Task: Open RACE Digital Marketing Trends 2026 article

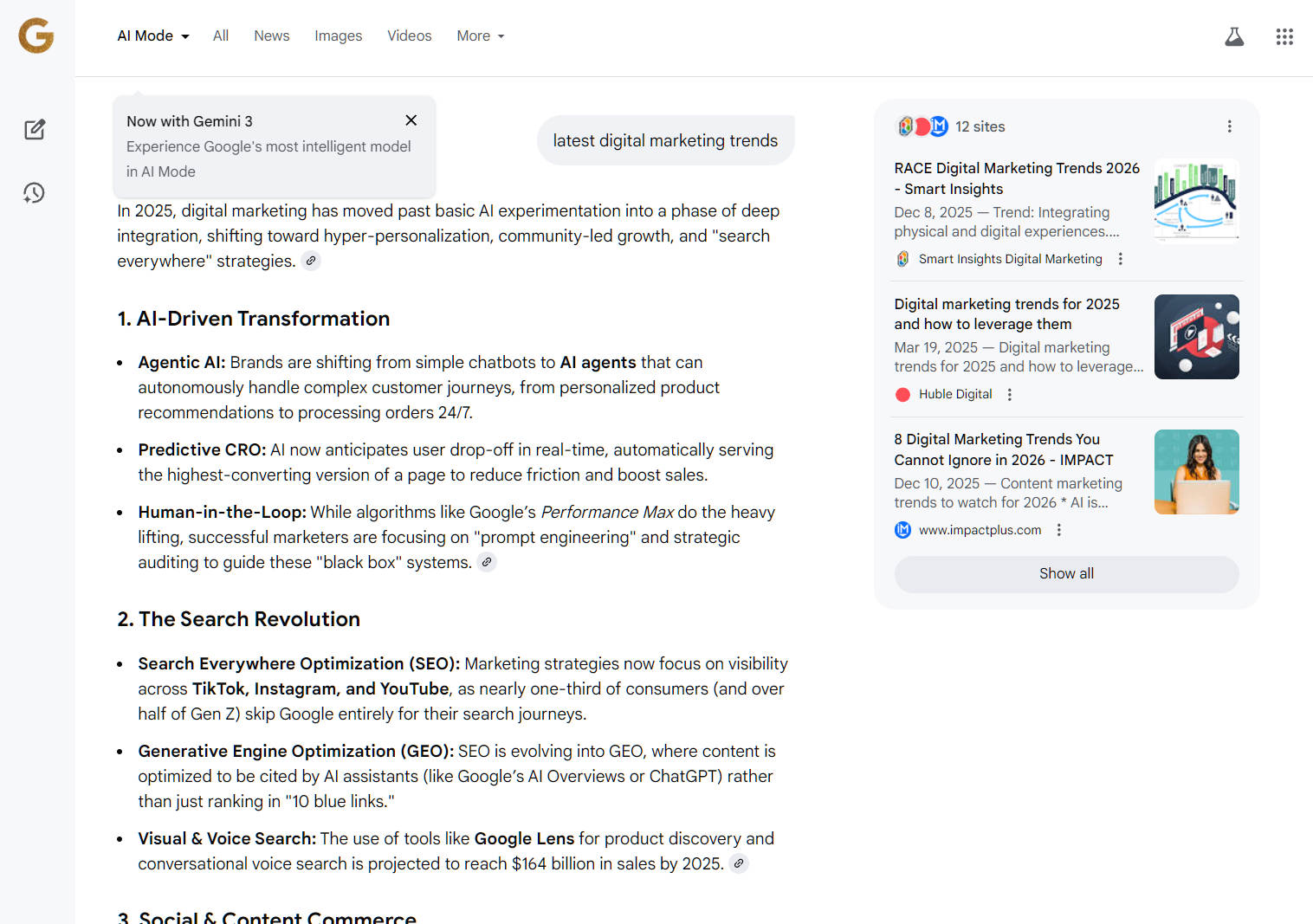Action: tap(1016, 178)
